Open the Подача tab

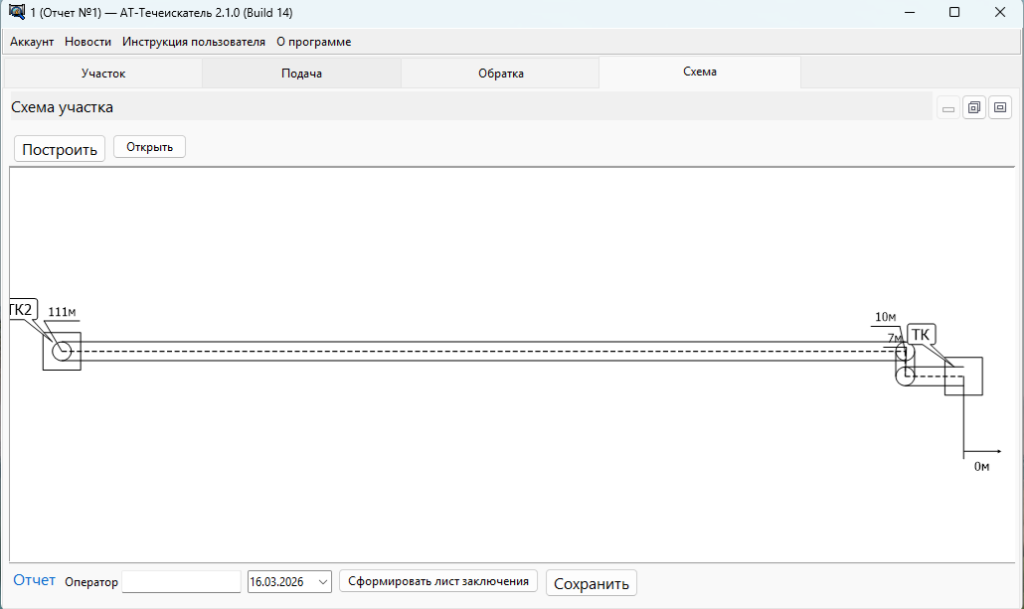click(x=301, y=73)
